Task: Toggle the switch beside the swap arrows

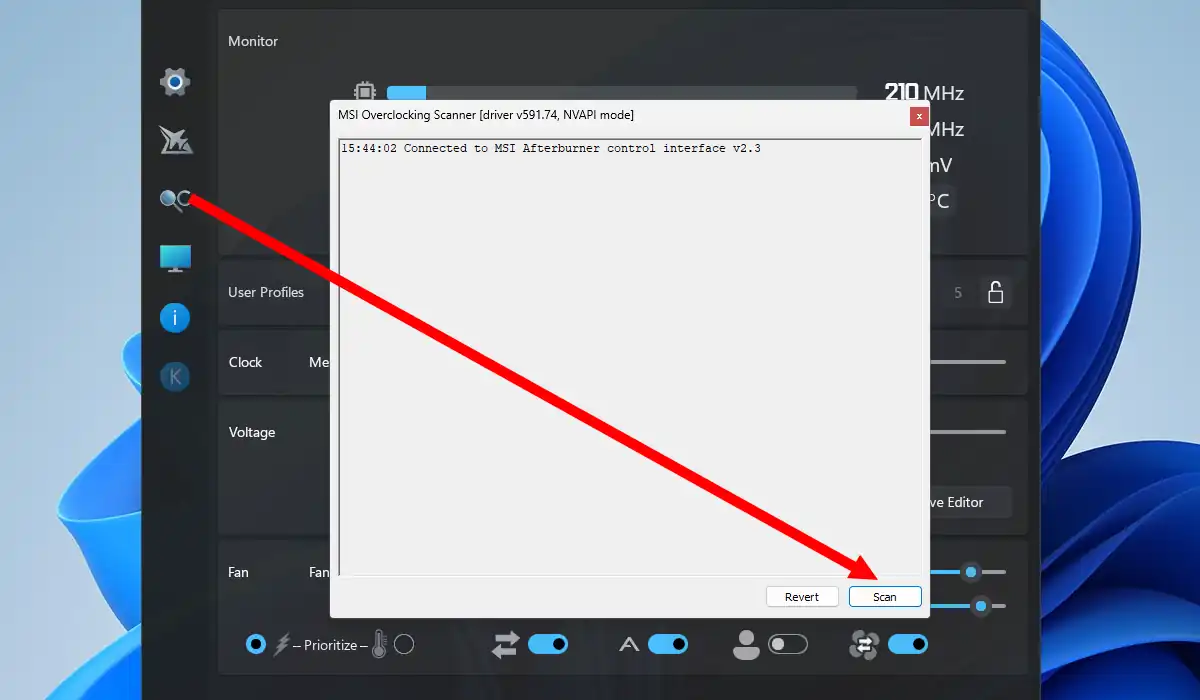Action: click(547, 644)
